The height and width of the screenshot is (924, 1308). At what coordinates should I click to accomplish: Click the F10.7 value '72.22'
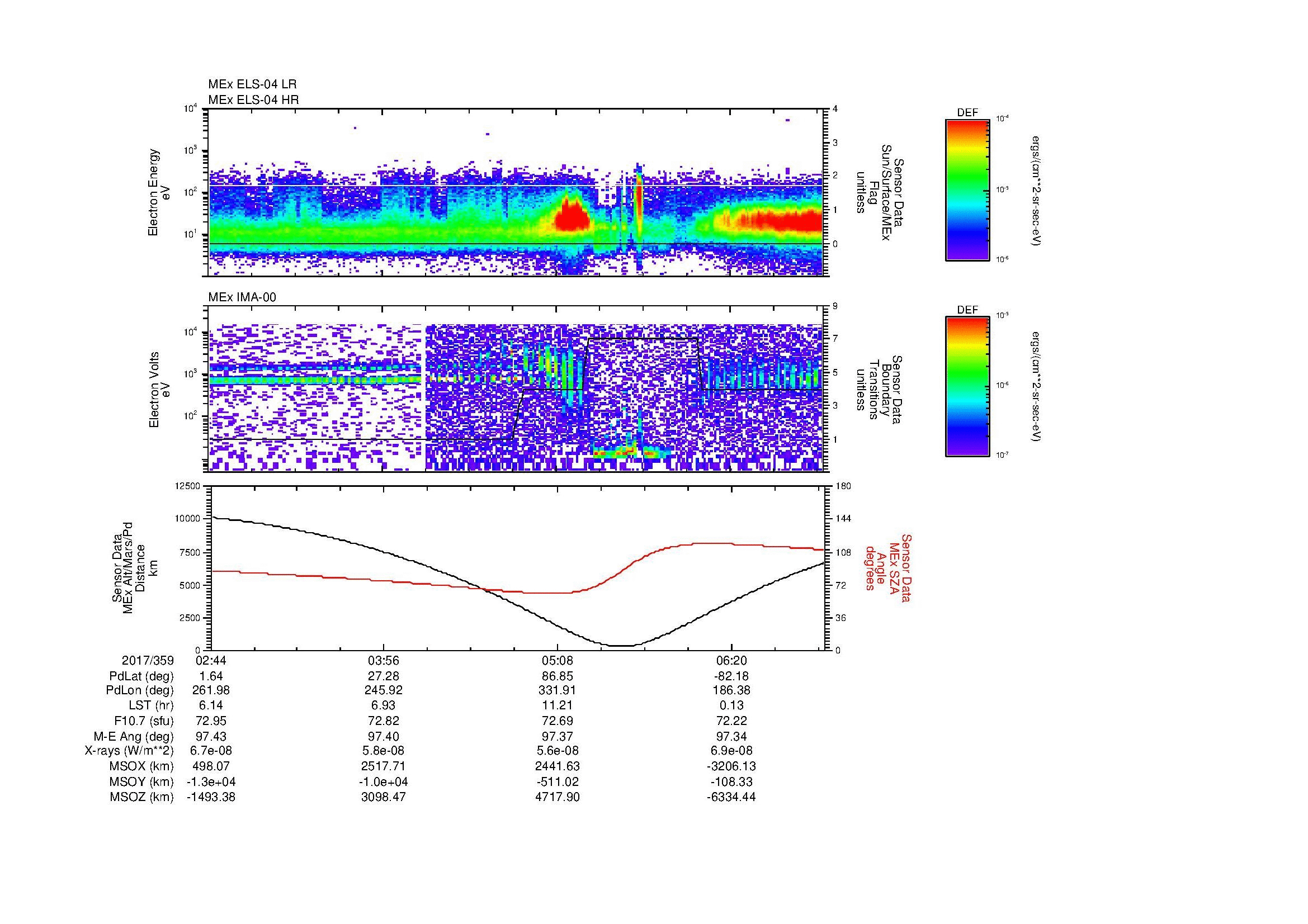coord(731,721)
